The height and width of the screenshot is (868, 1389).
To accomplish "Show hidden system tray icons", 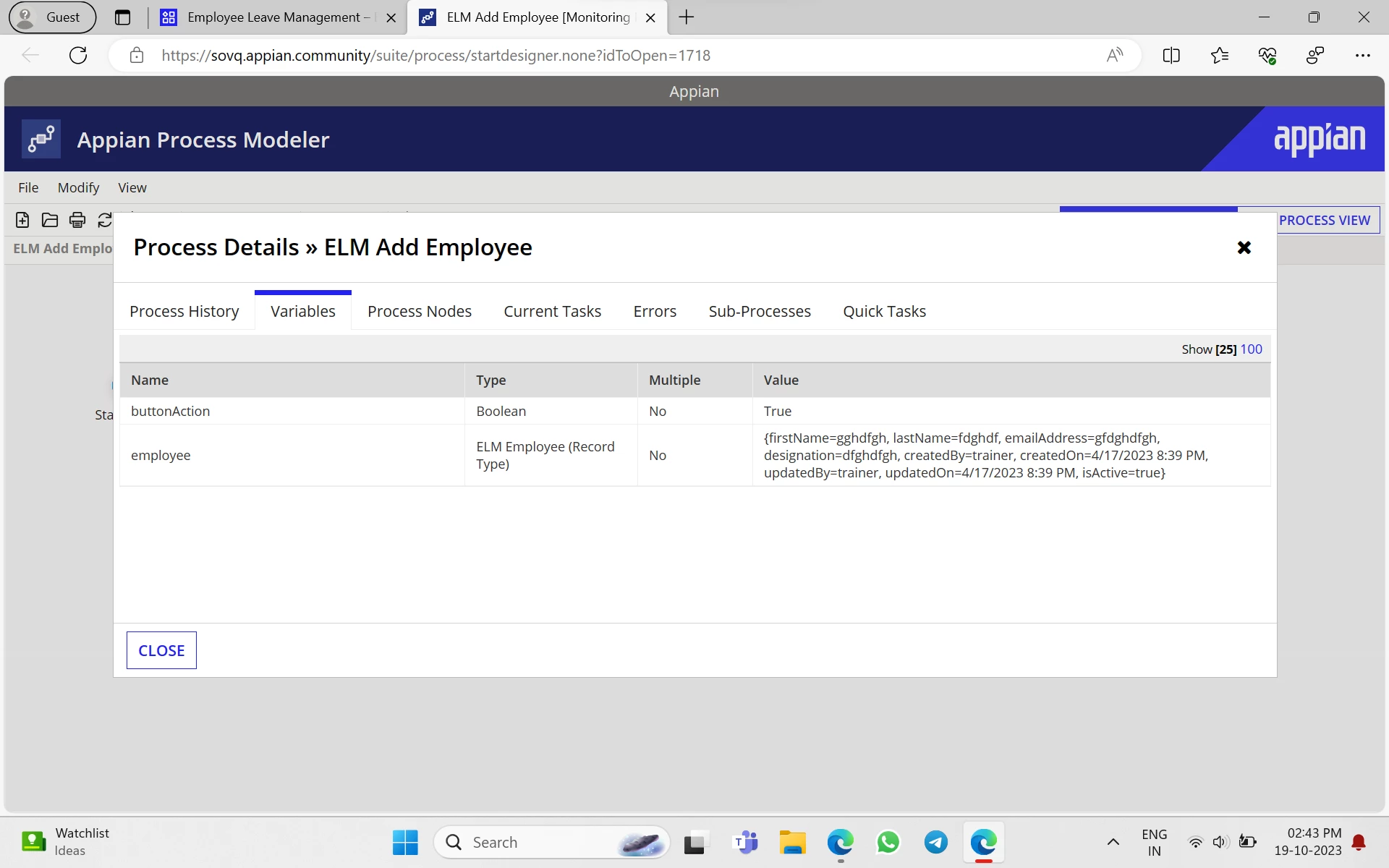I will (x=1113, y=842).
